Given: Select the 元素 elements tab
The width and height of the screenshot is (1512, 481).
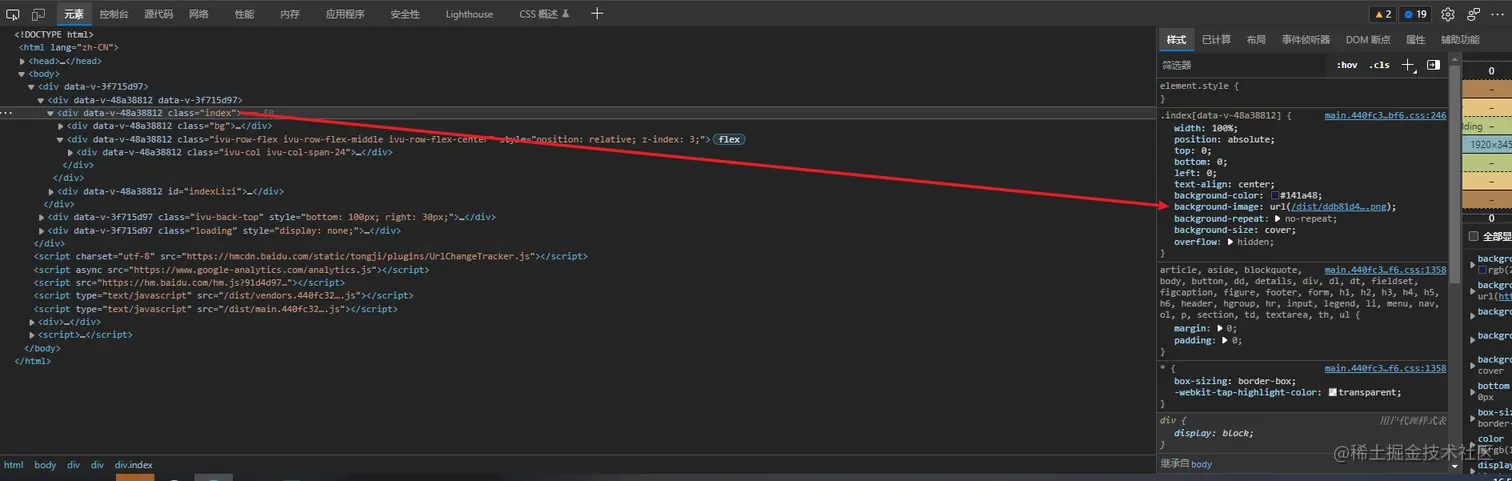Looking at the screenshot, I should click(x=74, y=14).
